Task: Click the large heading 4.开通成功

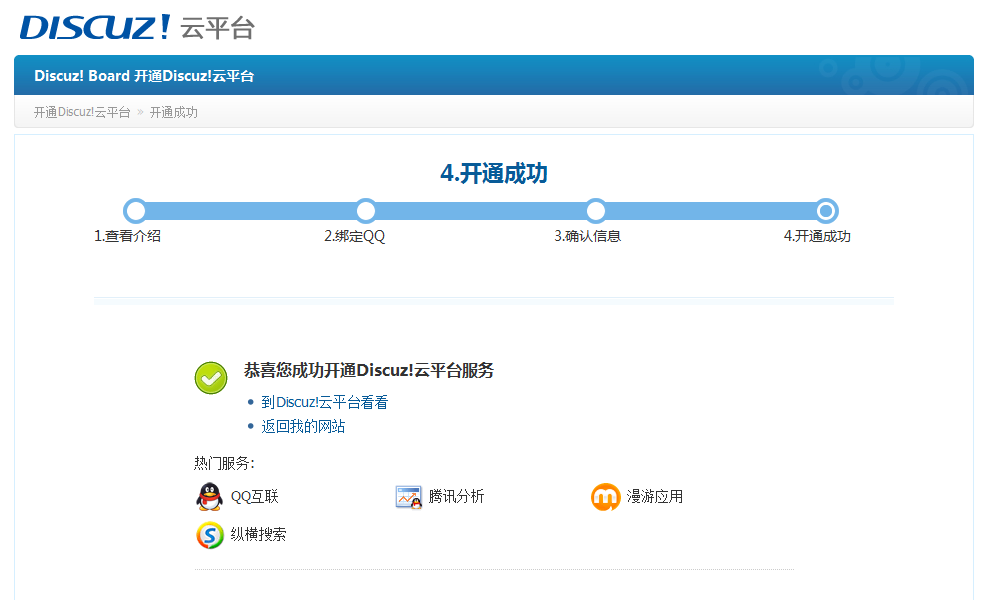Action: pyautogui.click(x=494, y=173)
